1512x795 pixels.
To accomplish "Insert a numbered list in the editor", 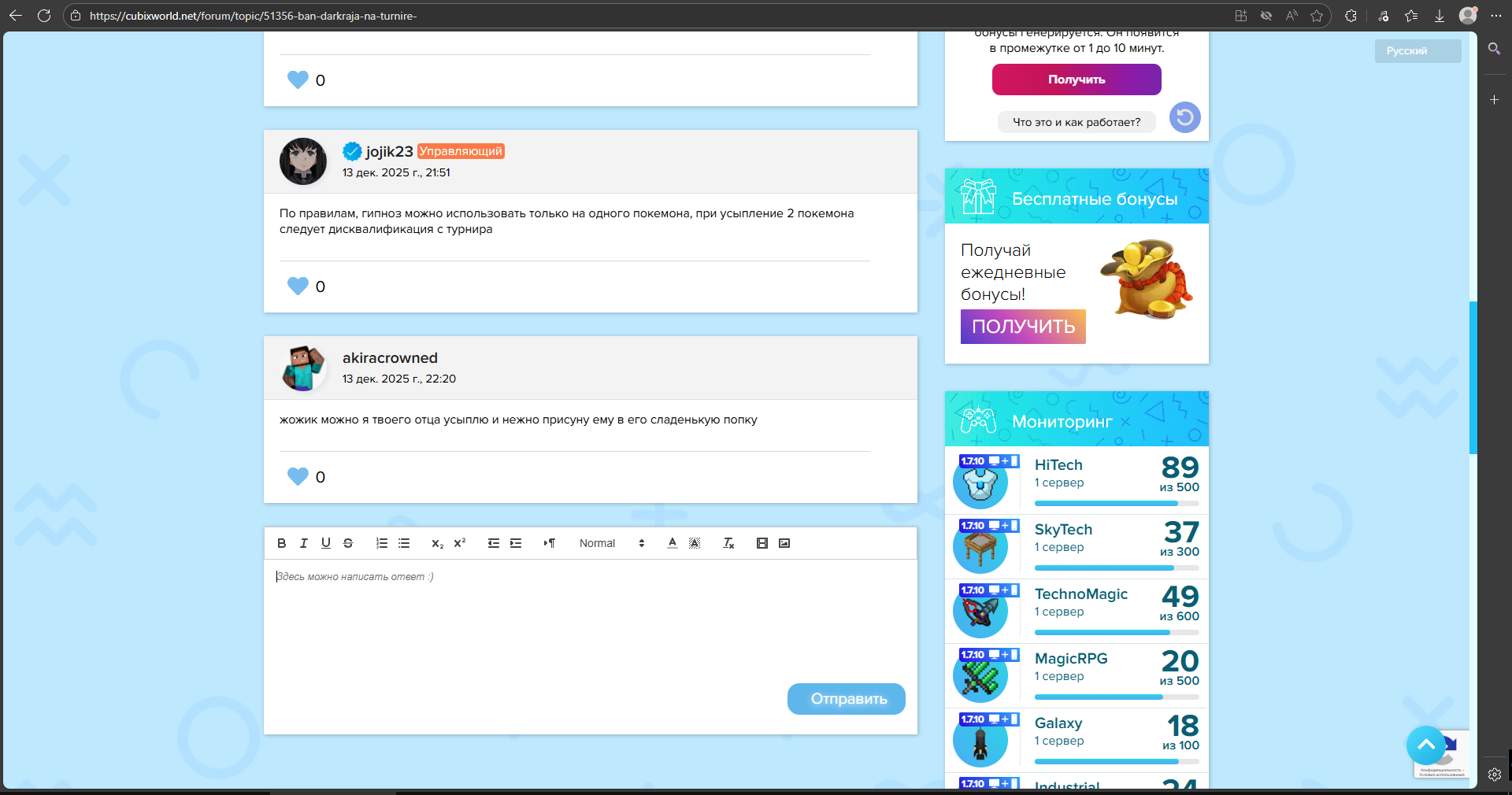I will click(x=382, y=543).
